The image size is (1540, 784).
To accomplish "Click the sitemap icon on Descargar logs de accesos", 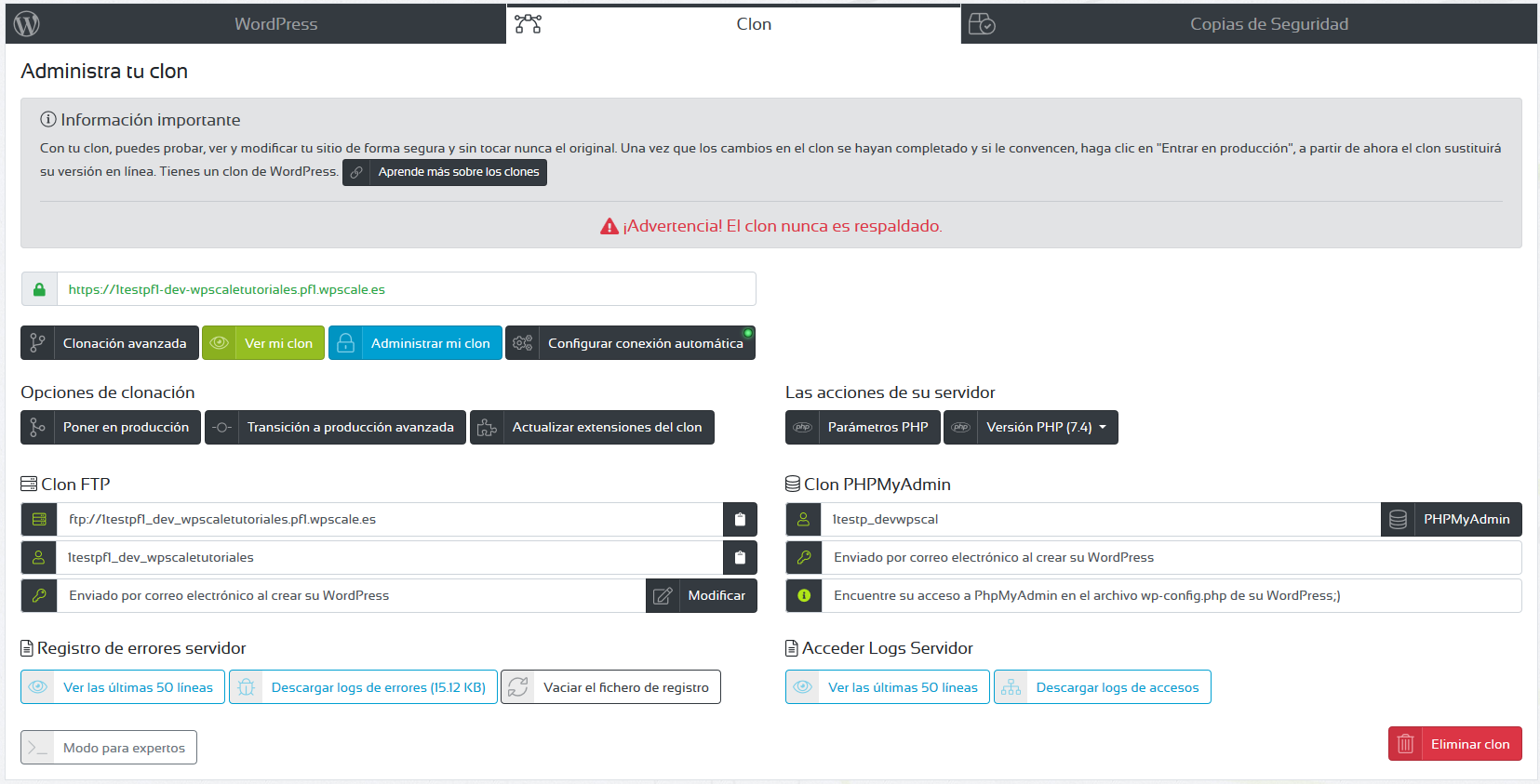I will pyautogui.click(x=1011, y=687).
